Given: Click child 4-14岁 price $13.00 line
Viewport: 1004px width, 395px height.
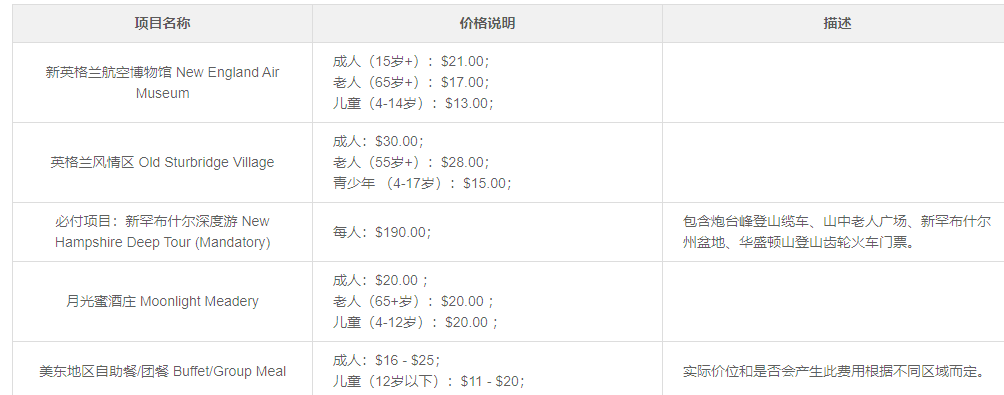Looking at the screenshot, I should (x=414, y=103).
